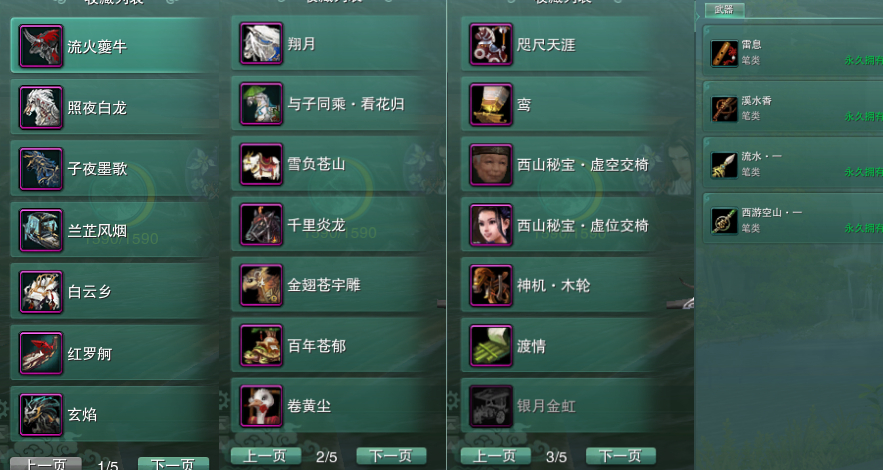
Task: Click the 照夜白龙 white horse icon
Action: [x=41, y=108]
